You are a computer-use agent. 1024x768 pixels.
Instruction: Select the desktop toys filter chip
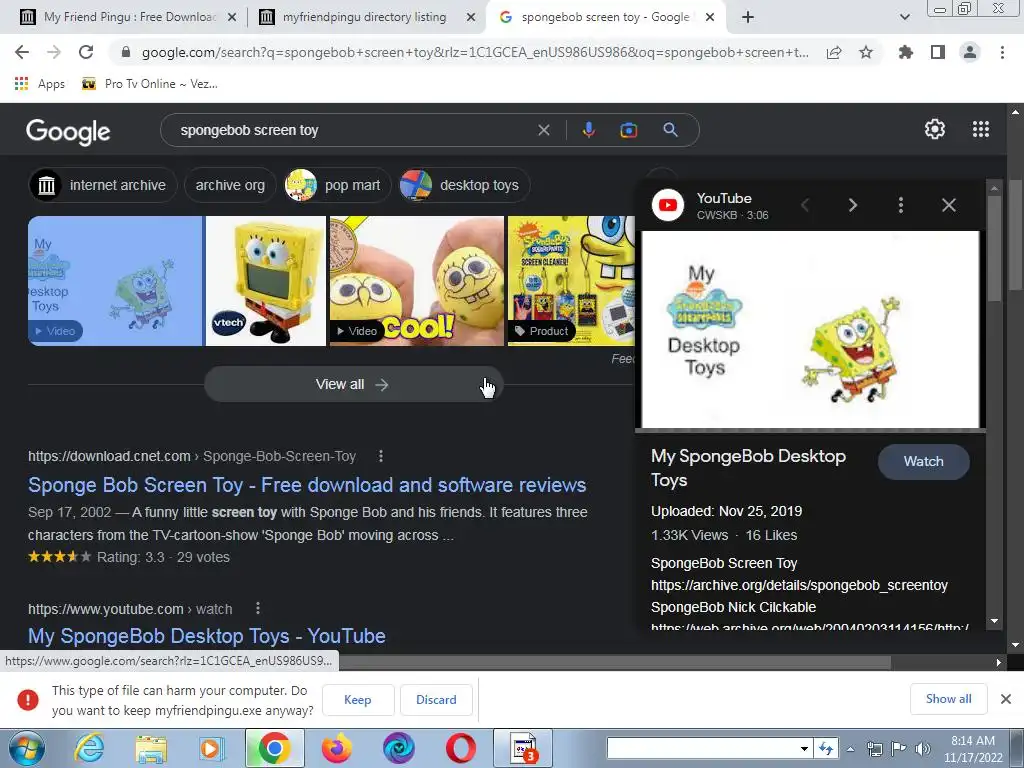click(x=464, y=185)
